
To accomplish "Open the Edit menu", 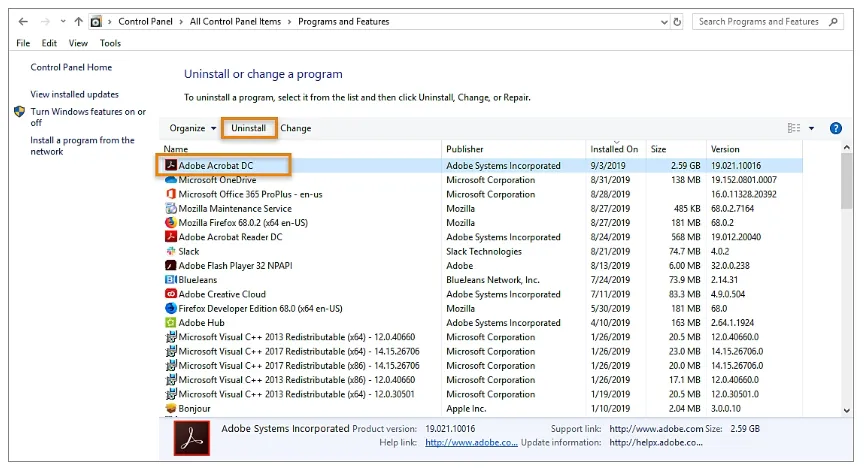I will pyautogui.click(x=49, y=43).
